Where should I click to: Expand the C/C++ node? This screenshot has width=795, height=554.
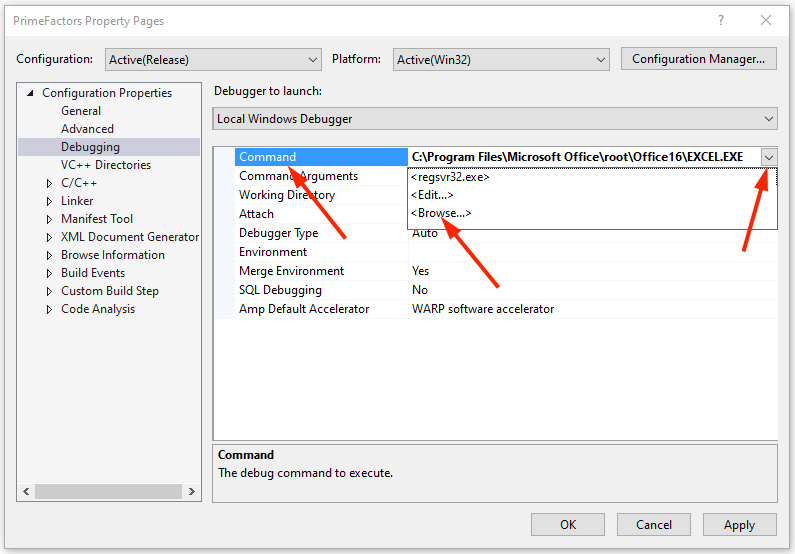(x=49, y=183)
